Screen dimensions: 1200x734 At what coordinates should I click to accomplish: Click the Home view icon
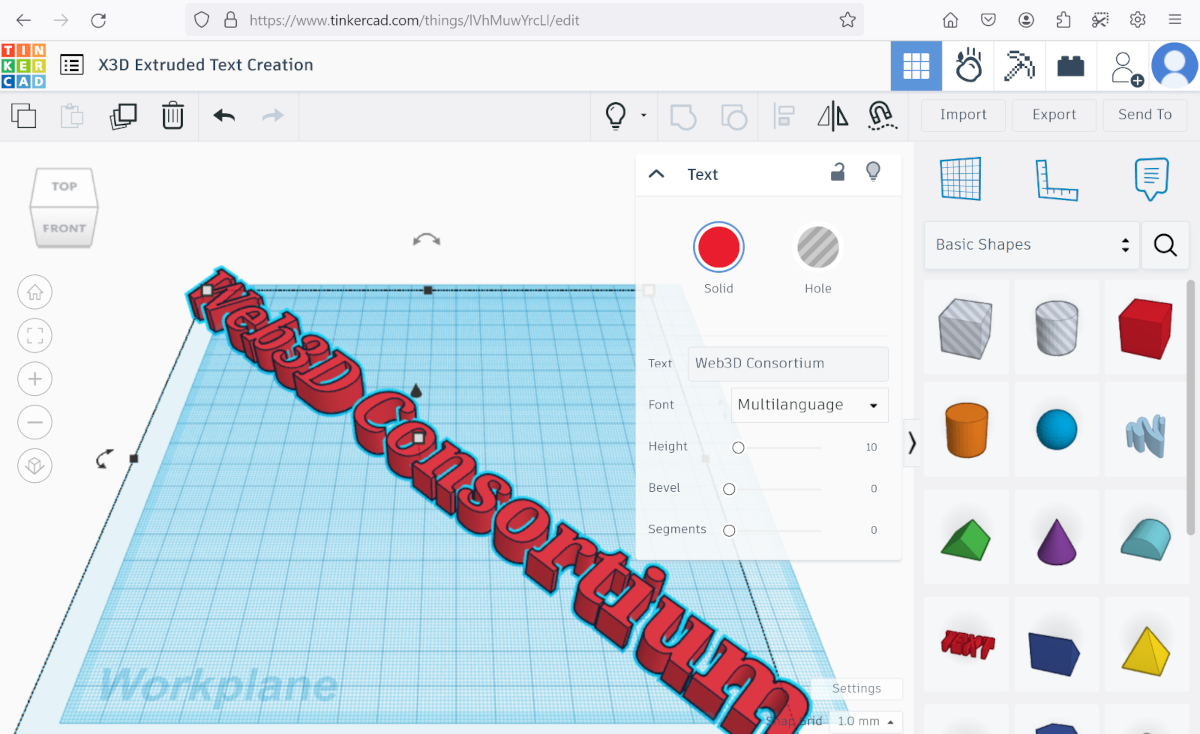tap(35, 293)
